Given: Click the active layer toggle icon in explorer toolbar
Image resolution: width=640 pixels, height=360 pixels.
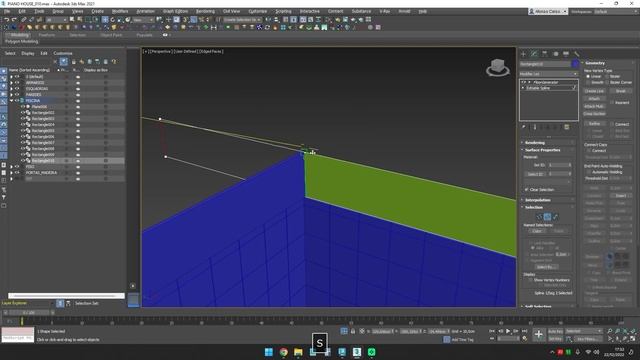Looking at the screenshot, I should point(64,62).
